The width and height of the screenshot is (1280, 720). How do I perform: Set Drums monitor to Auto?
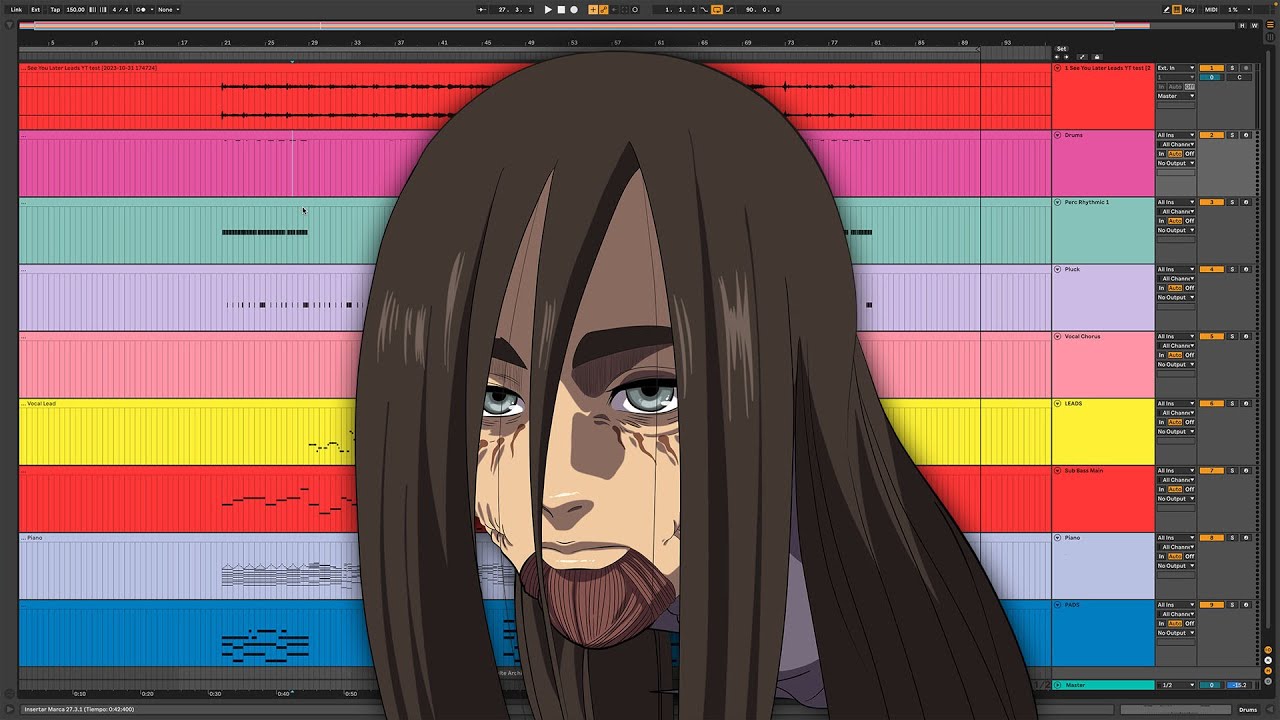[x=1175, y=154]
